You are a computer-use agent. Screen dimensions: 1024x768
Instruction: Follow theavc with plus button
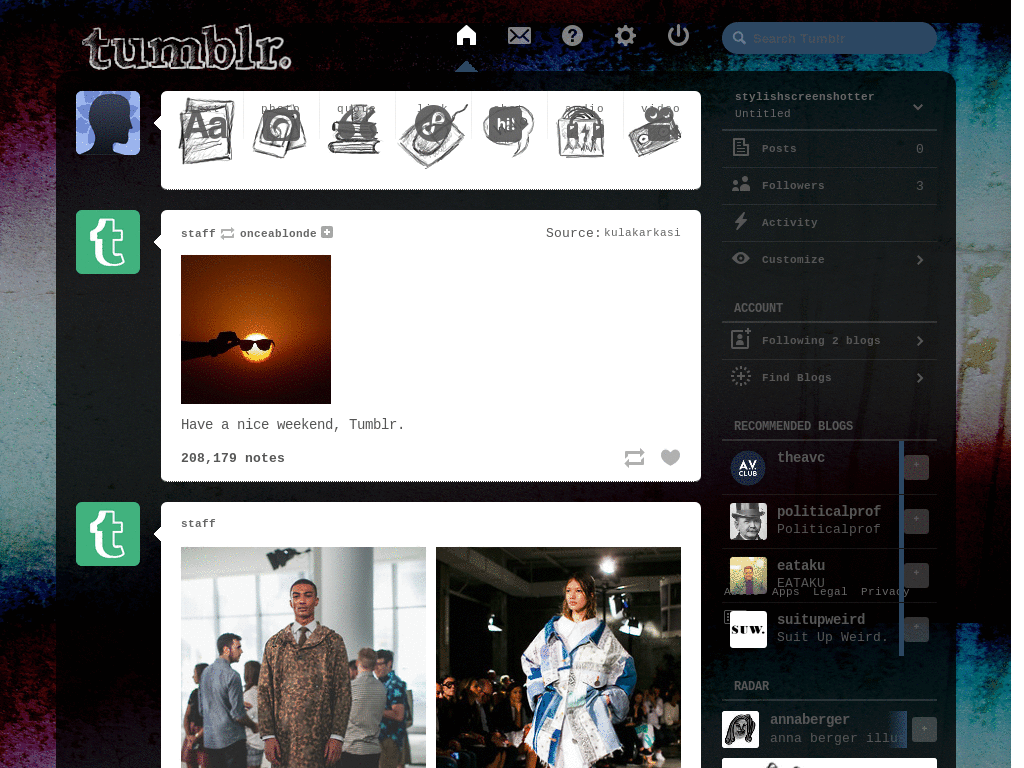tap(916, 467)
